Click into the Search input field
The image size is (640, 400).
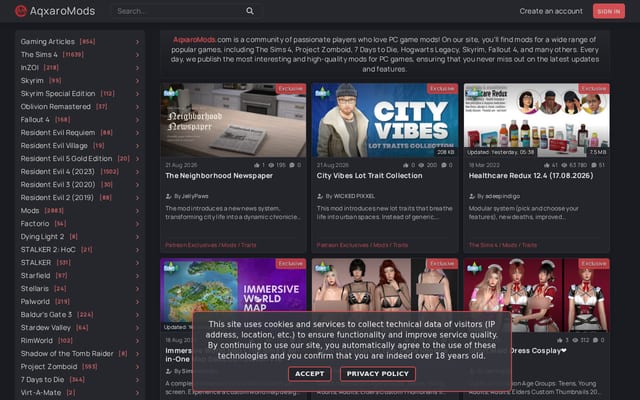(x=180, y=11)
